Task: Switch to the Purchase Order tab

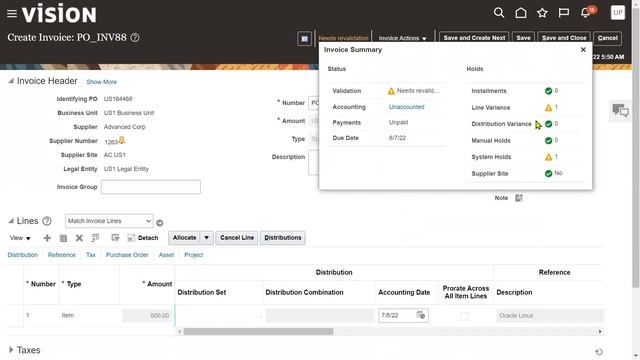Action: (x=127, y=255)
